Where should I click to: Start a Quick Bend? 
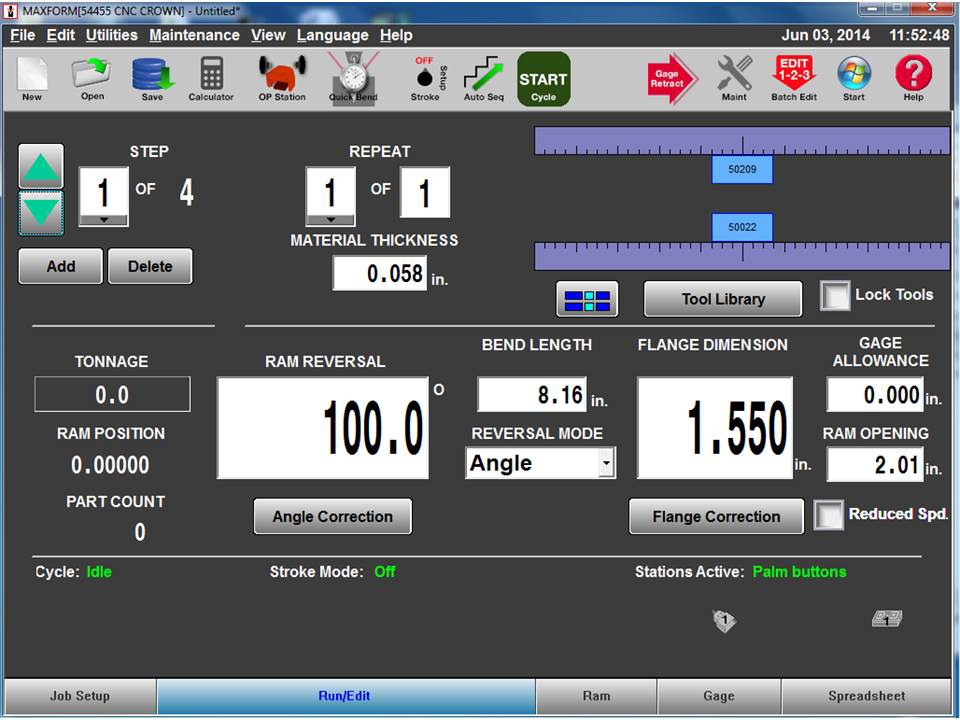click(x=353, y=78)
